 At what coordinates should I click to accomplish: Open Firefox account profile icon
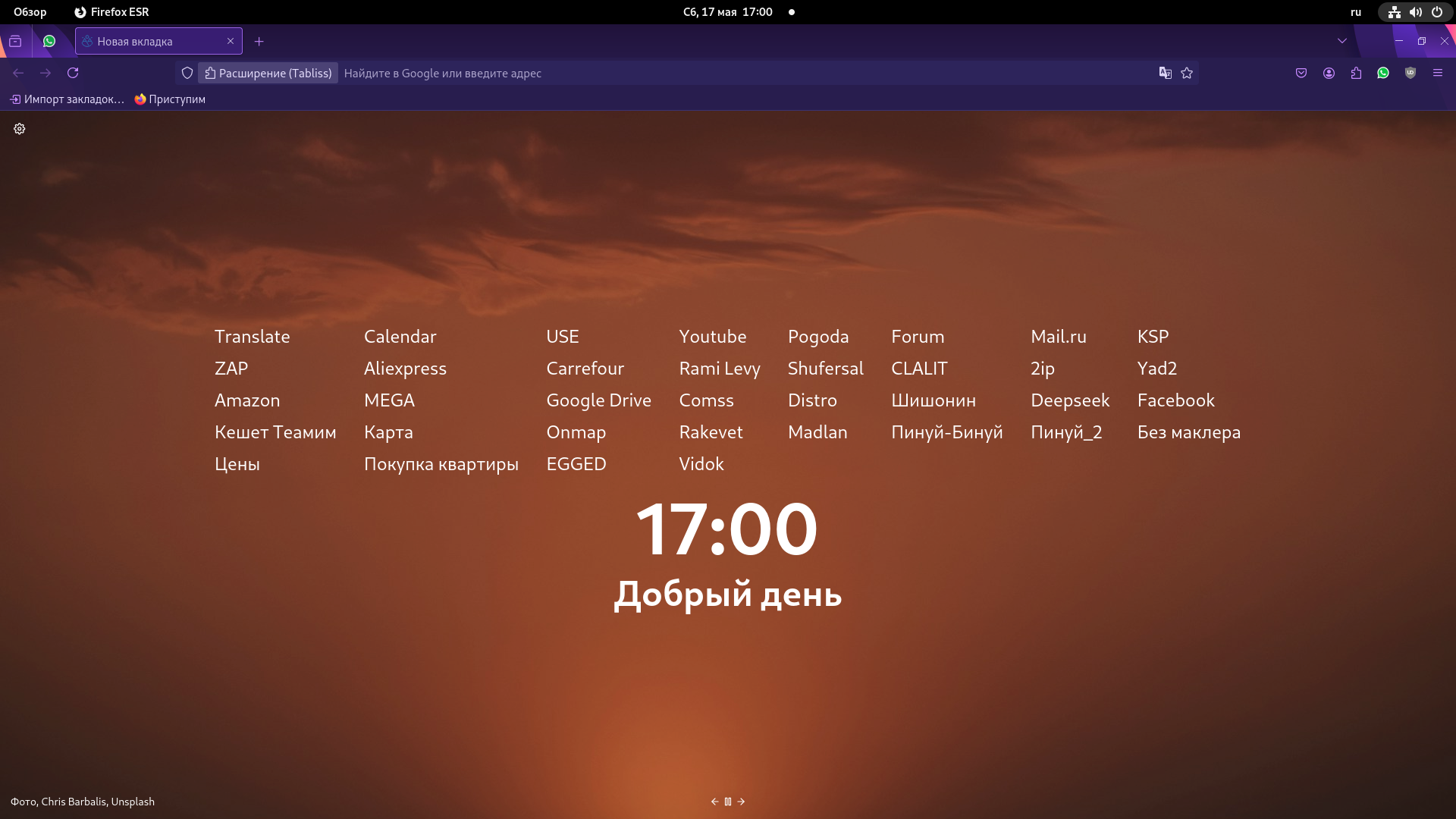(1329, 73)
